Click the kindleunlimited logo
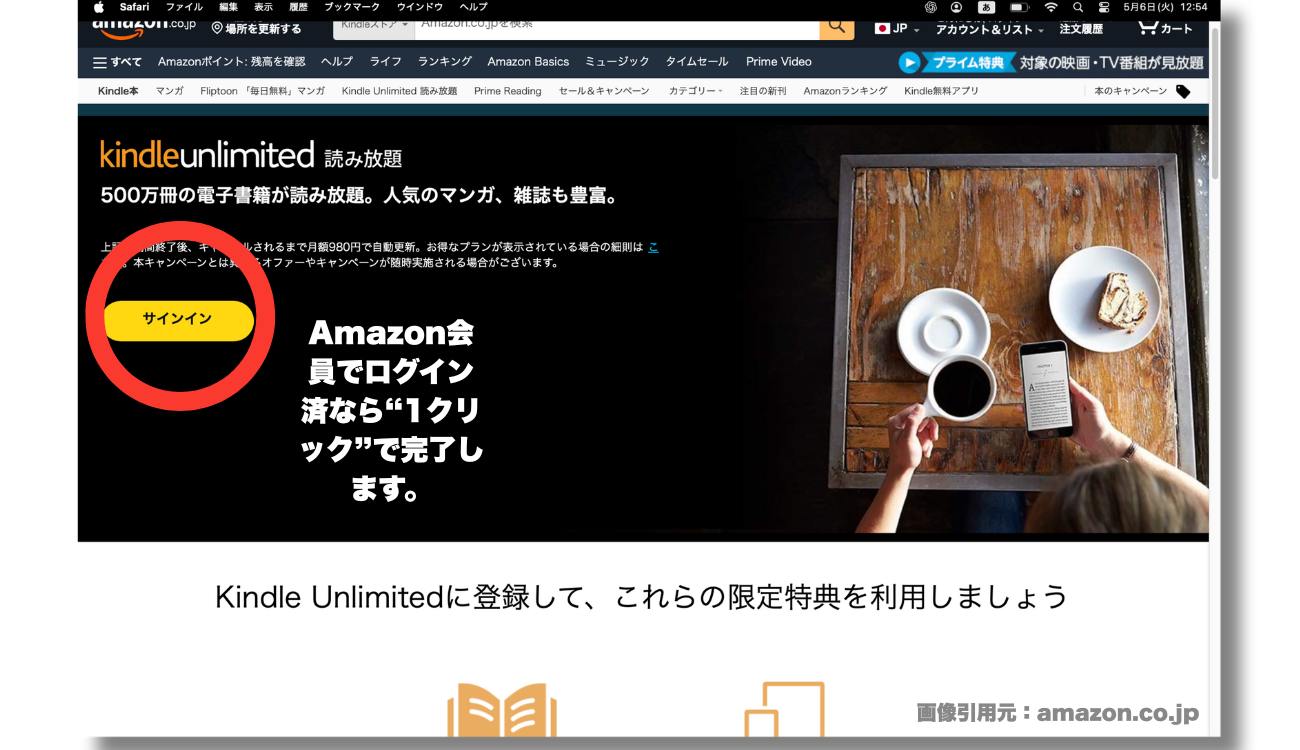 [x=207, y=155]
